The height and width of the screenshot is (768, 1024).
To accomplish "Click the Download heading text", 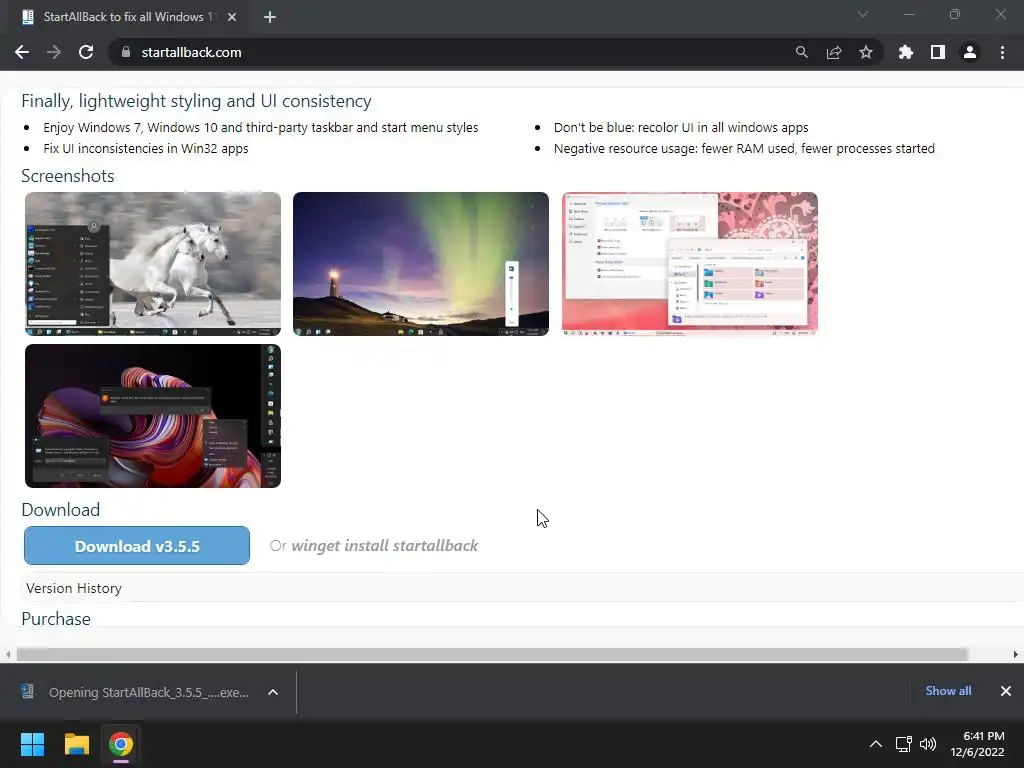I will point(61,509).
